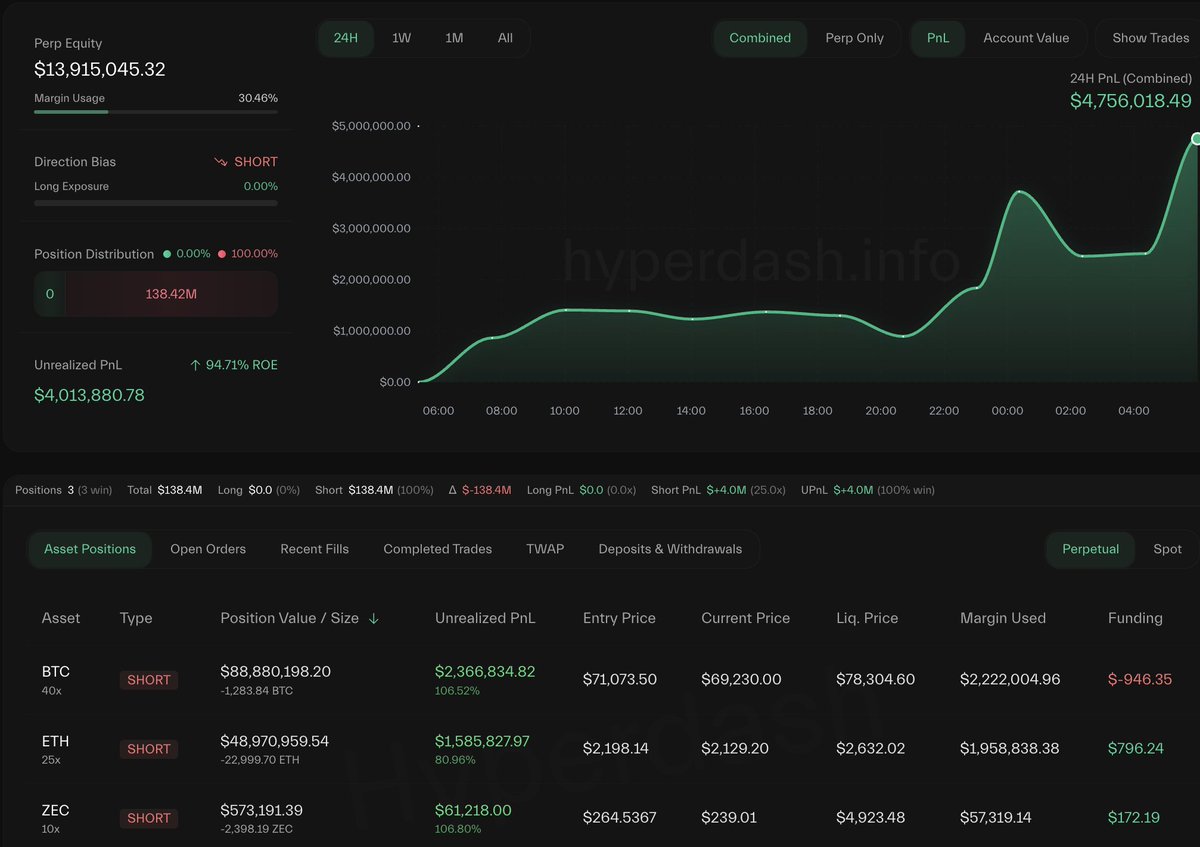
Task: Click SHORT badge in ETH row
Action: click(149, 749)
